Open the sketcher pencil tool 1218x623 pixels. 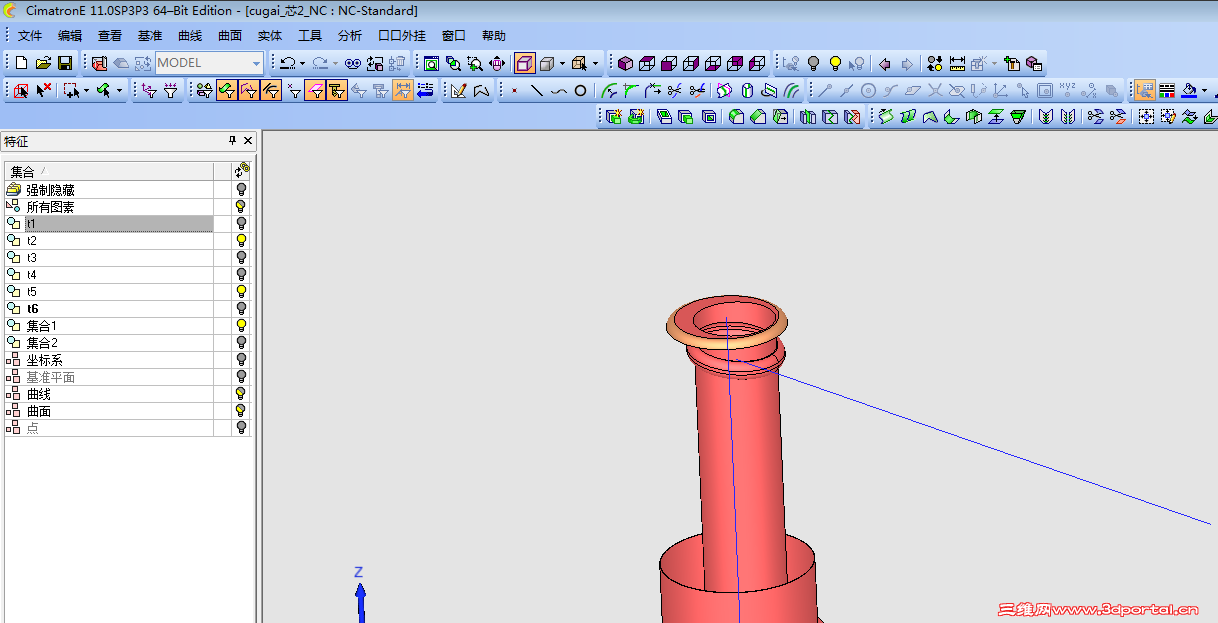click(x=459, y=90)
